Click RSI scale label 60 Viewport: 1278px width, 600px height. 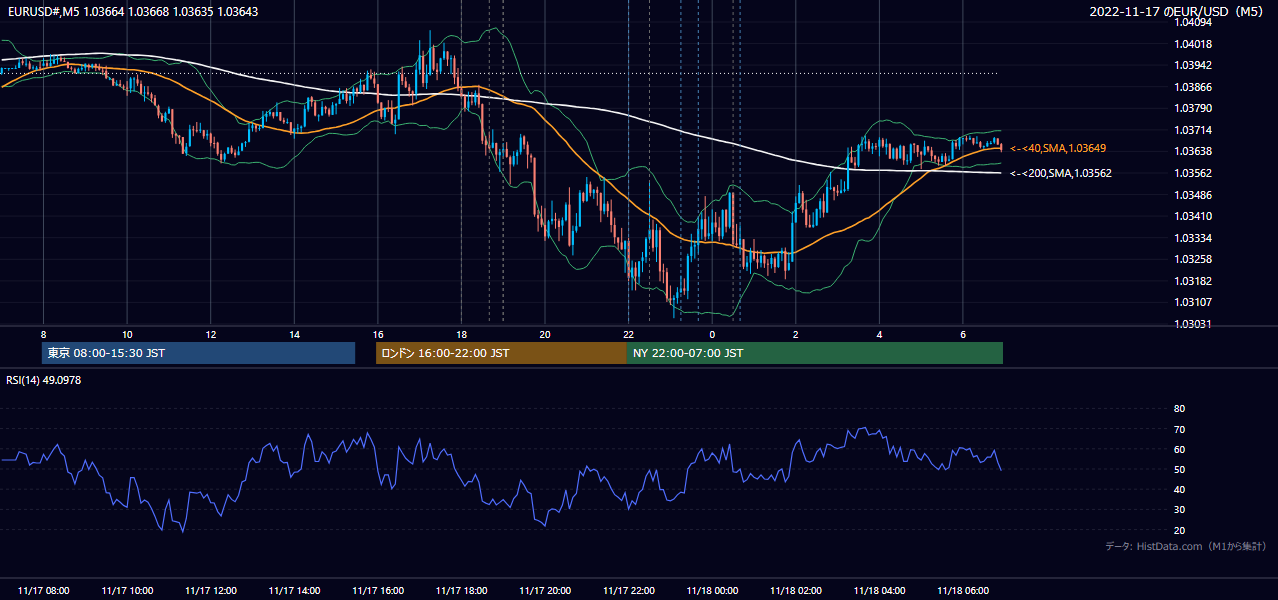coord(1179,449)
